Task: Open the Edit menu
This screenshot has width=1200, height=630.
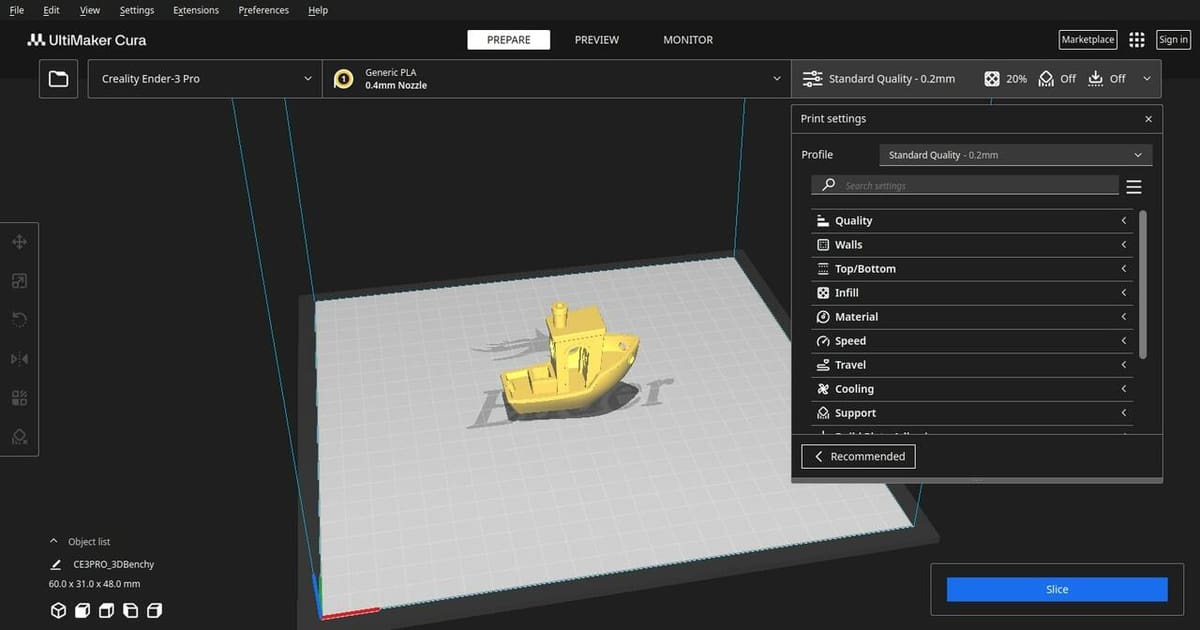Action: coord(52,10)
